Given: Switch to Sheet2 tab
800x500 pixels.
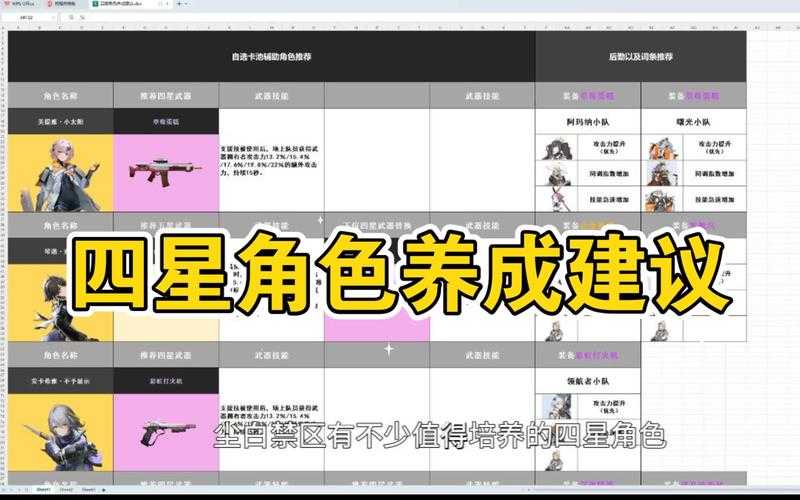Looking at the screenshot, I should (x=66, y=489).
